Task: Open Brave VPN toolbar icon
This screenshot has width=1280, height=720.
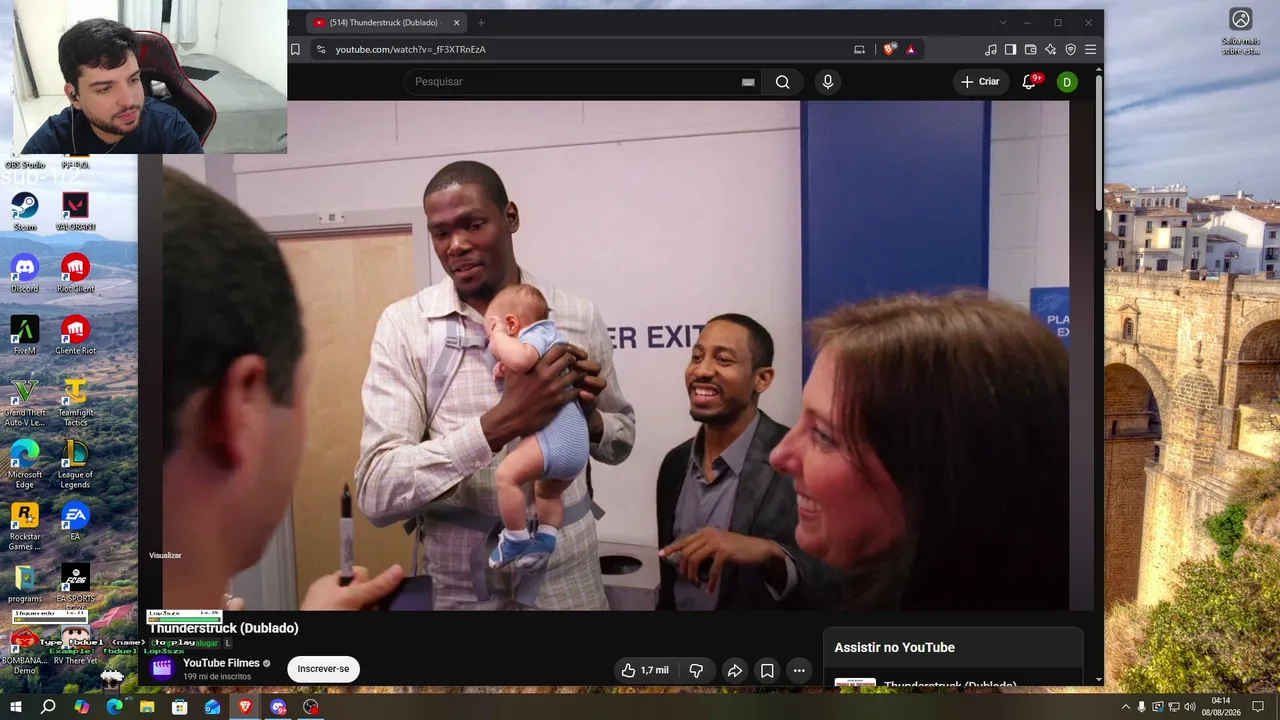Action: click(x=1070, y=49)
